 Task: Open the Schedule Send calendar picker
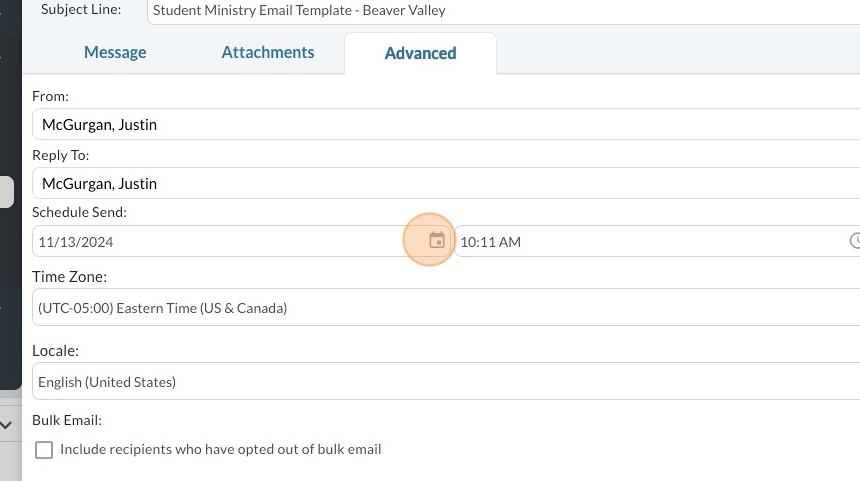click(x=436, y=241)
